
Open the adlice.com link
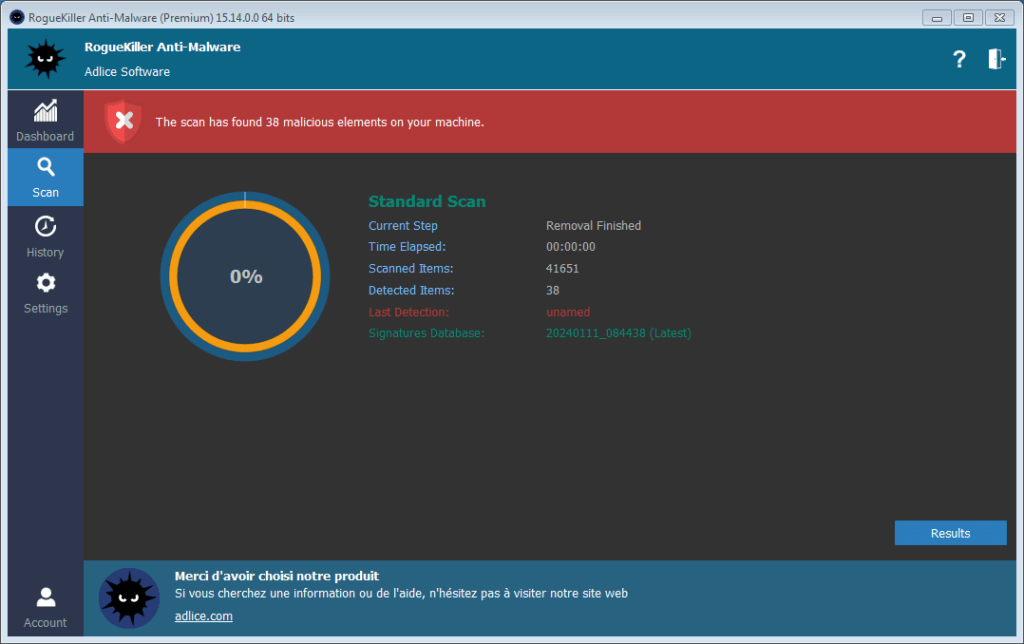203,616
